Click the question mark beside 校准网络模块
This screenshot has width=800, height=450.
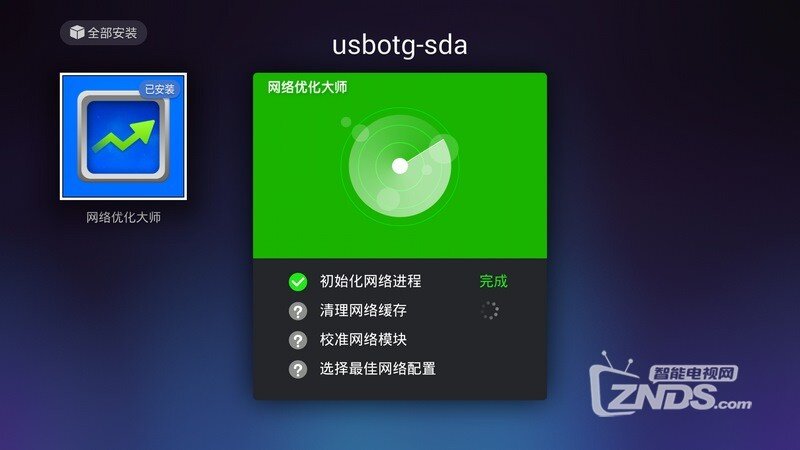point(298,340)
